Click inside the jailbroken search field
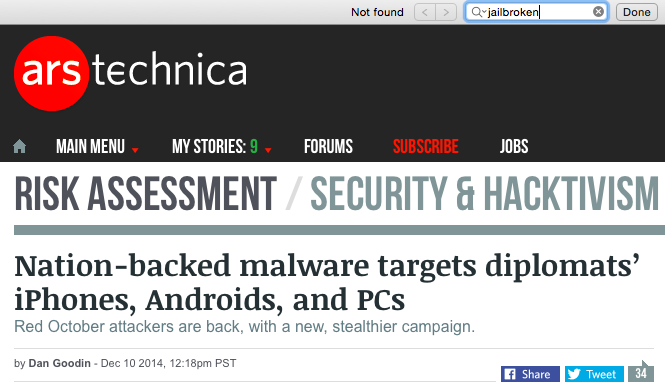 pyautogui.click(x=536, y=12)
